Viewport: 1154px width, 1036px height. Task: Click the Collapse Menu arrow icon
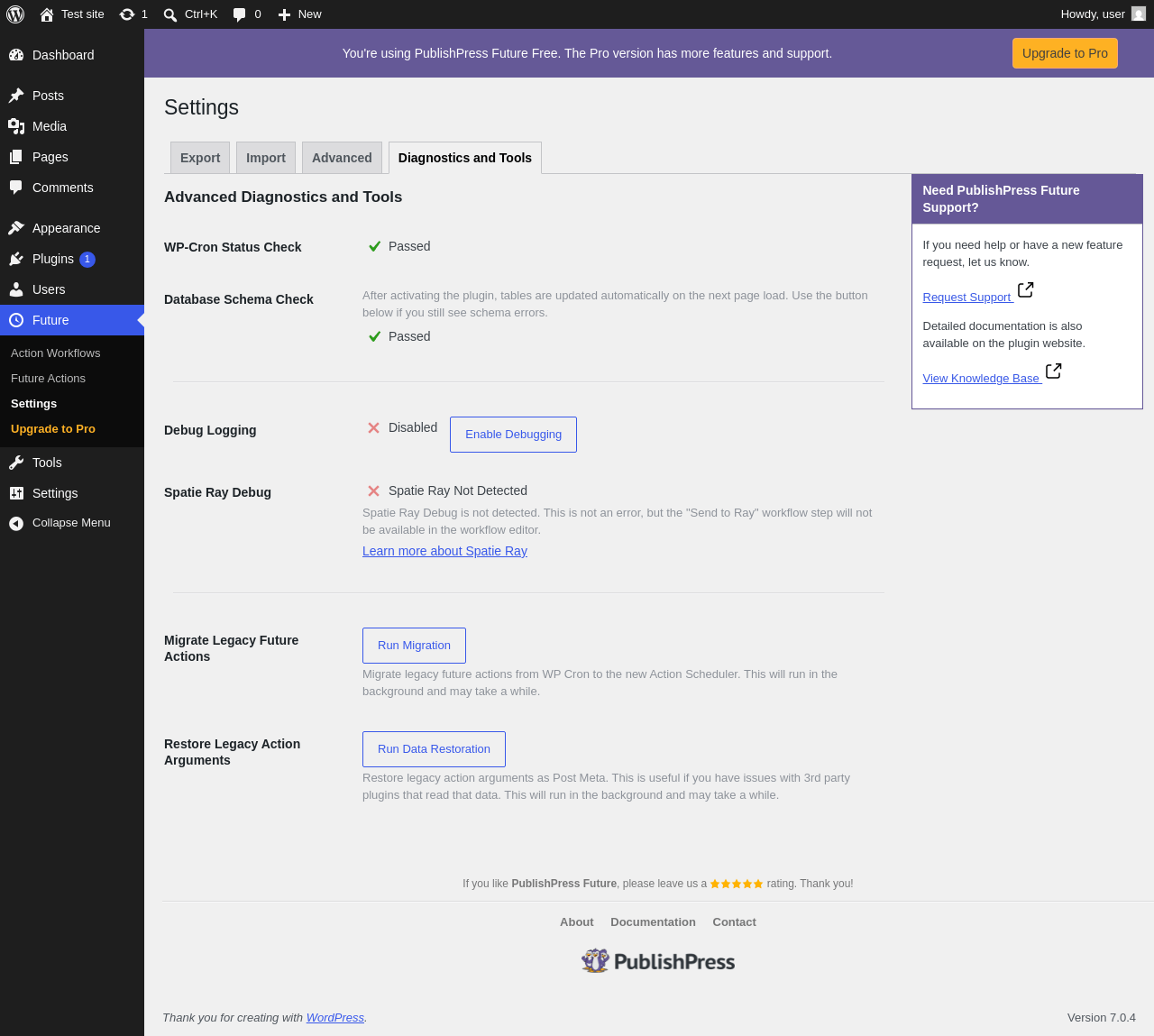pos(16,523)
